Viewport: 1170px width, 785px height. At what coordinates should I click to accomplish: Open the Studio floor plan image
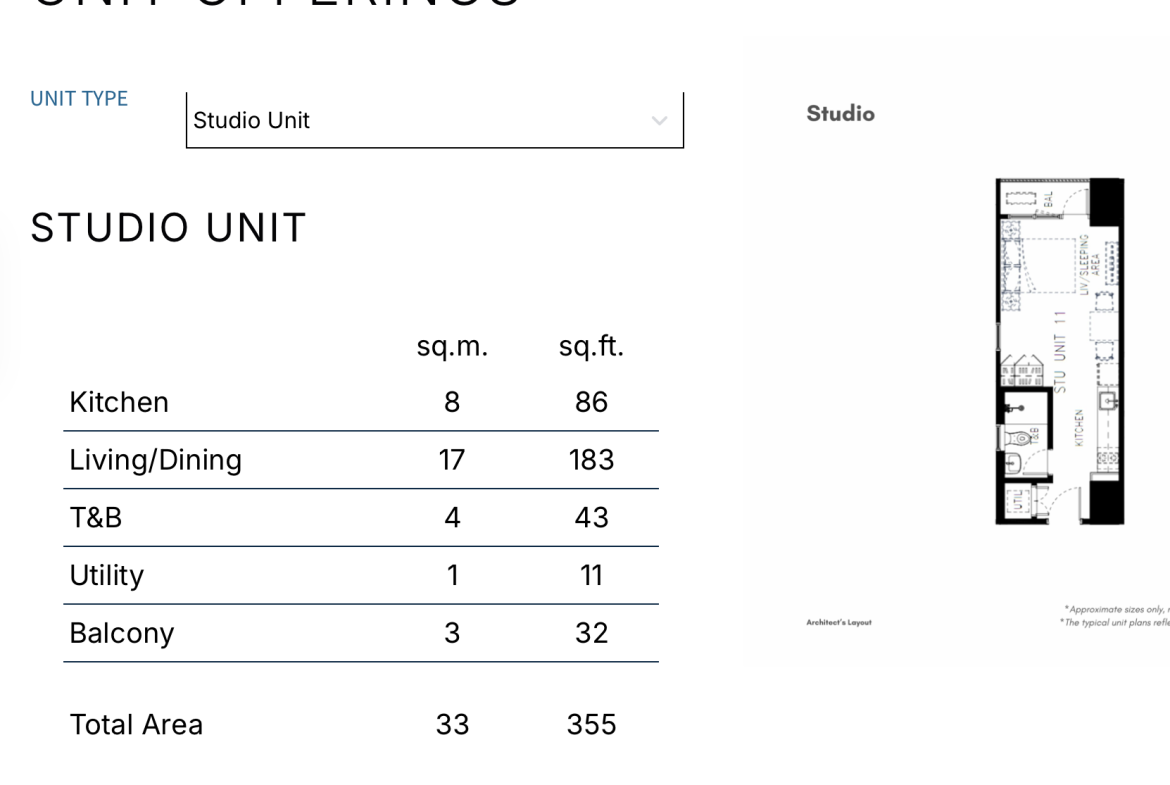tap(1060, 351)
